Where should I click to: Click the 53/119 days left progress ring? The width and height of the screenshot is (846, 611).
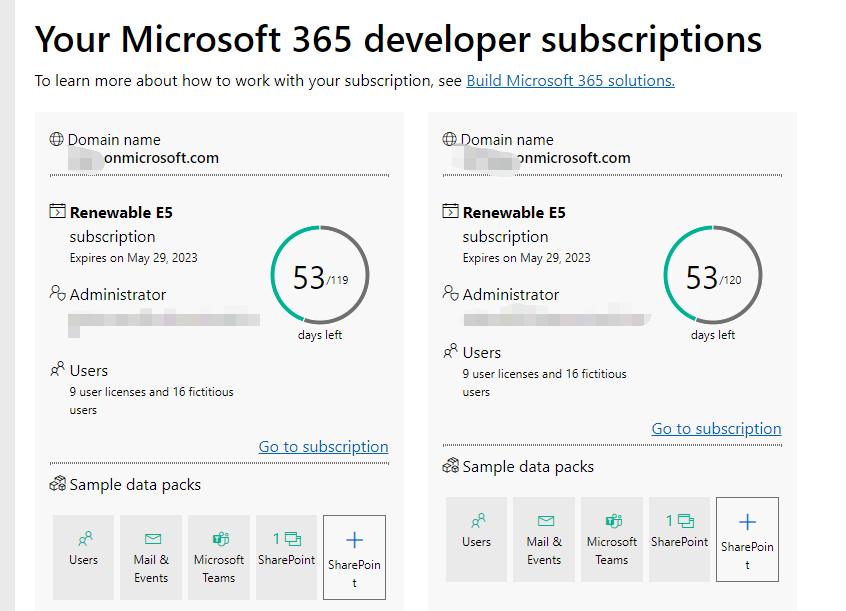[x=320, y=277]
